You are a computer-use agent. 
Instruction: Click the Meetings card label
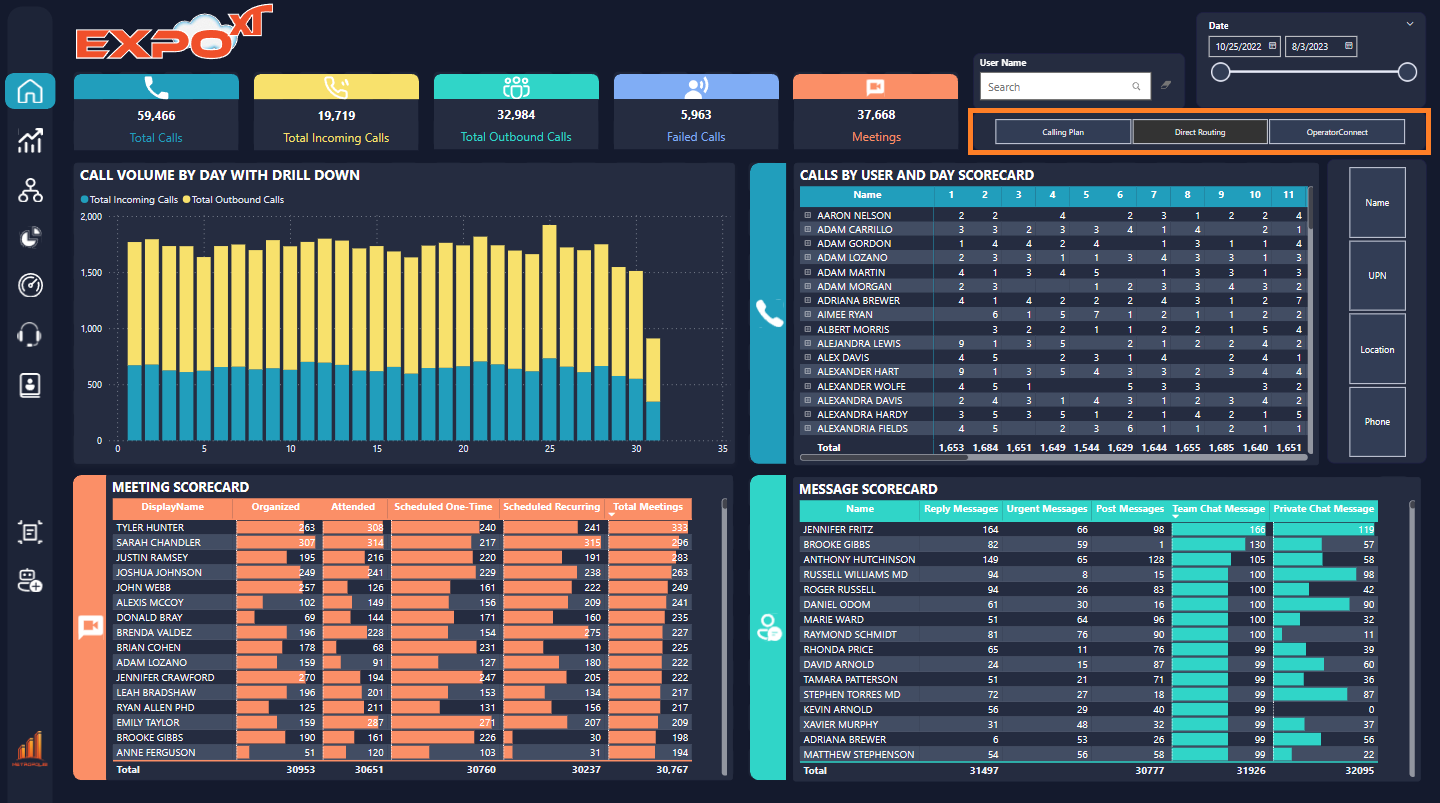click(876, 137)
